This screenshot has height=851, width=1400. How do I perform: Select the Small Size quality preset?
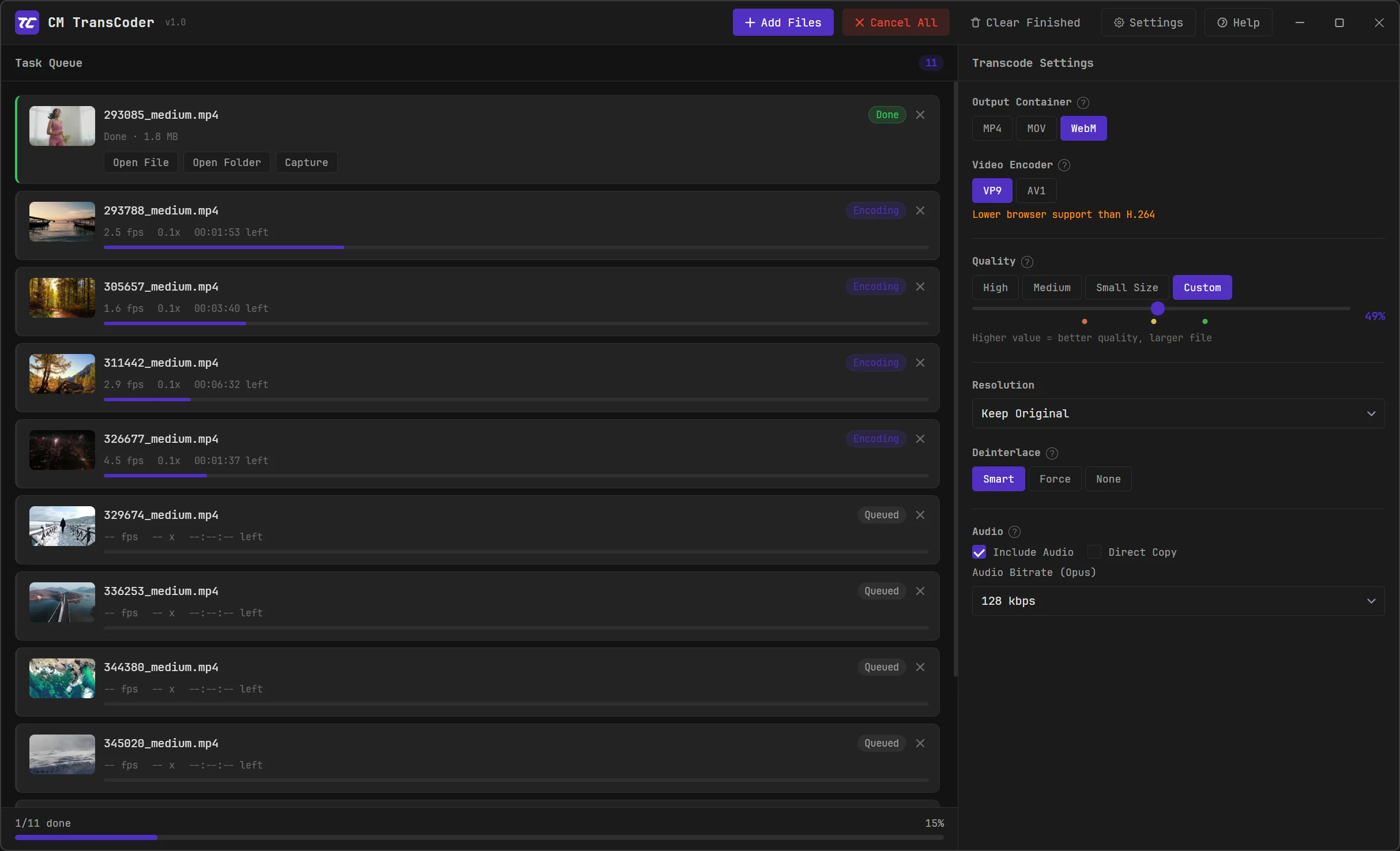[x=1127, y=288]
